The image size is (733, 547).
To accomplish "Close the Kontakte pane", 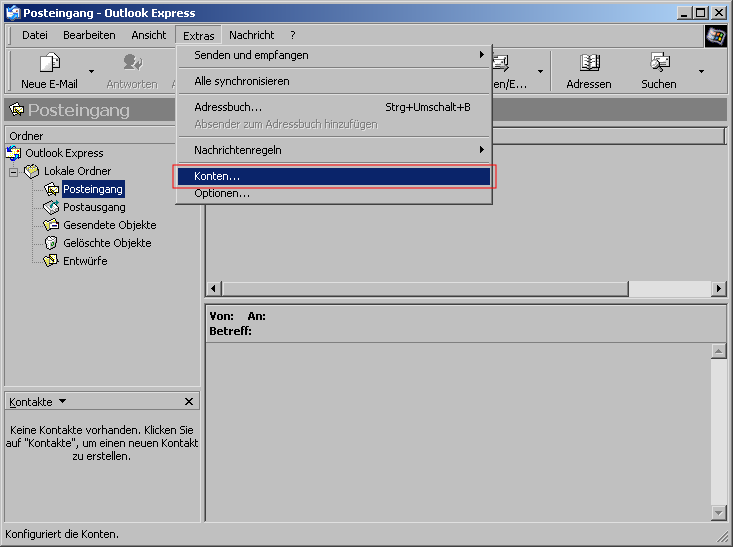I will pos(189,402).
